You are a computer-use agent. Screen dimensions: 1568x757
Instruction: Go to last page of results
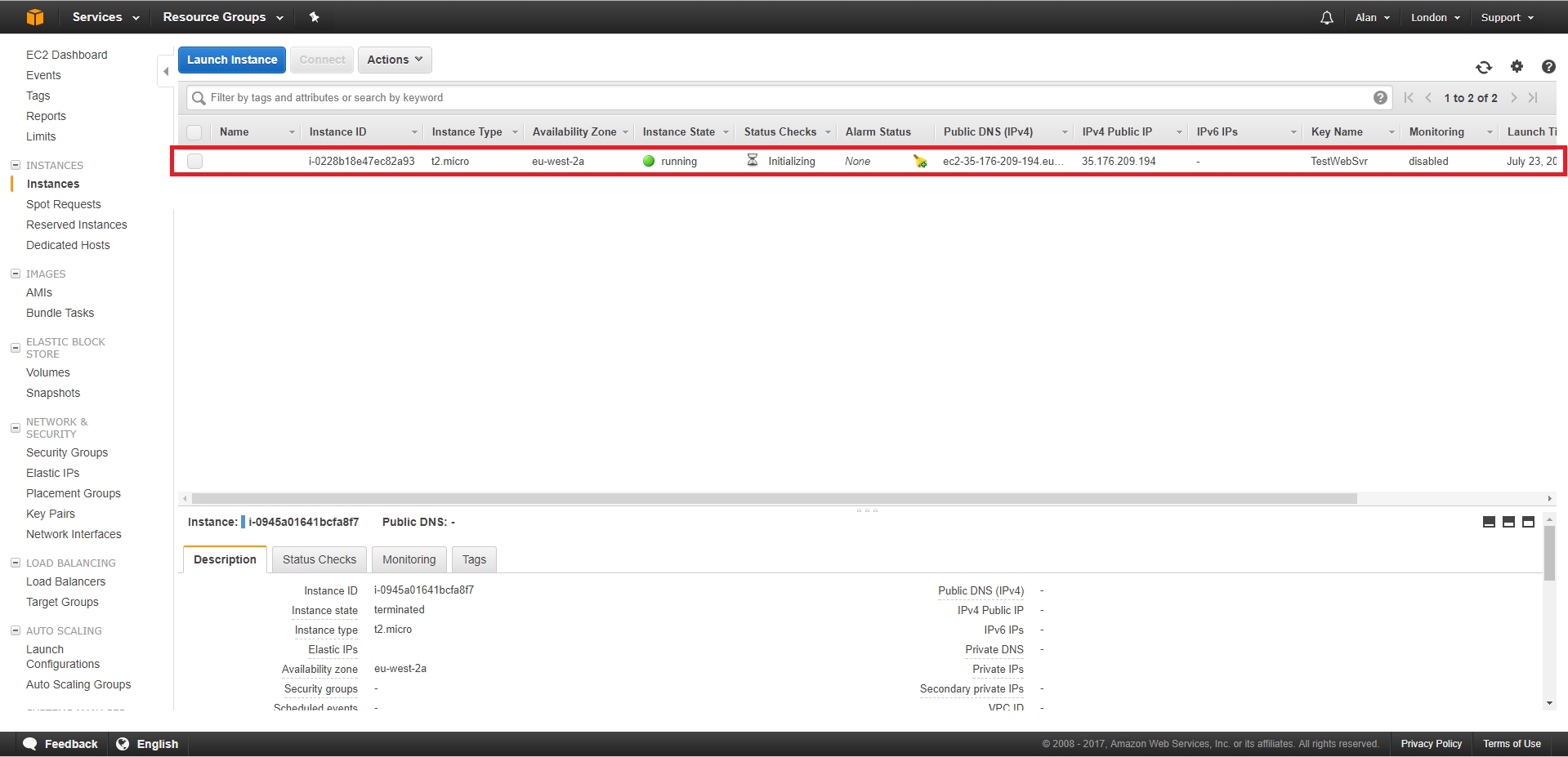[1533, 98]
